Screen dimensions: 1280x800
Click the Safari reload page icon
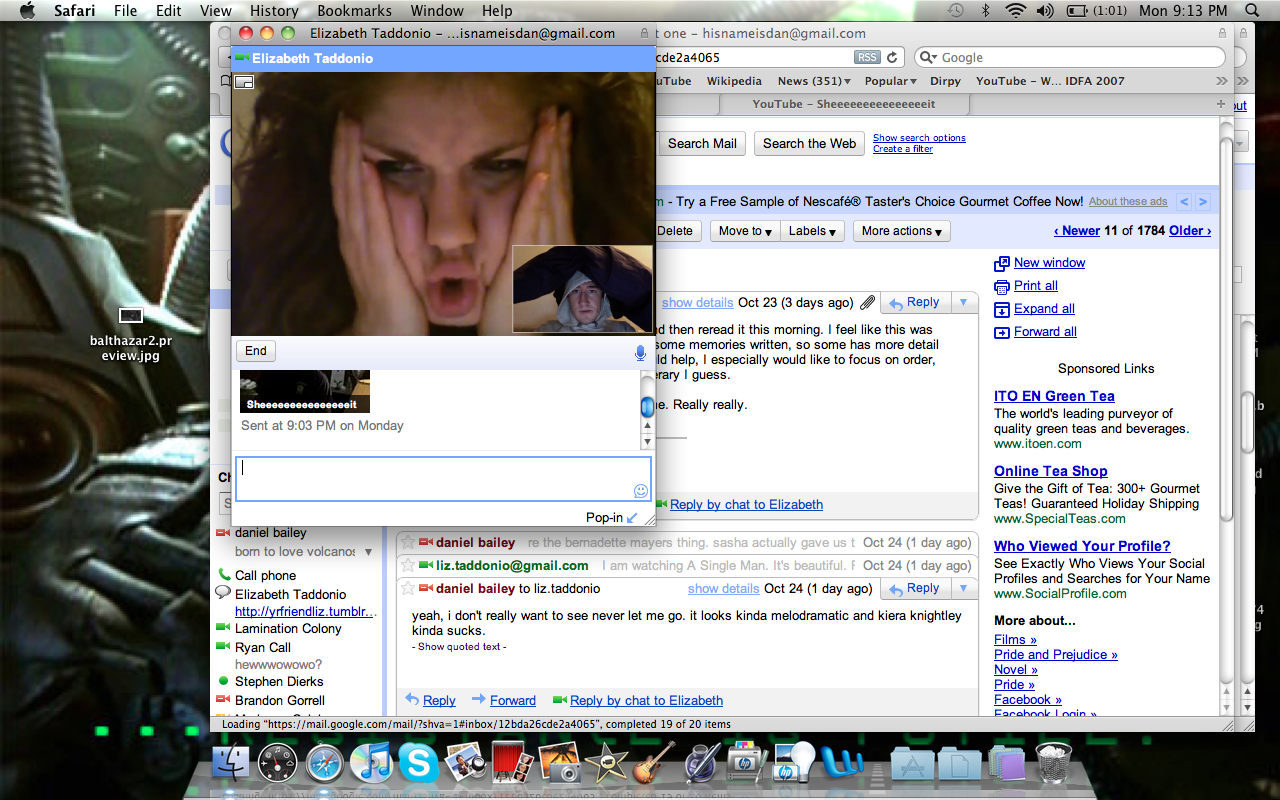[x=893, y=58]
